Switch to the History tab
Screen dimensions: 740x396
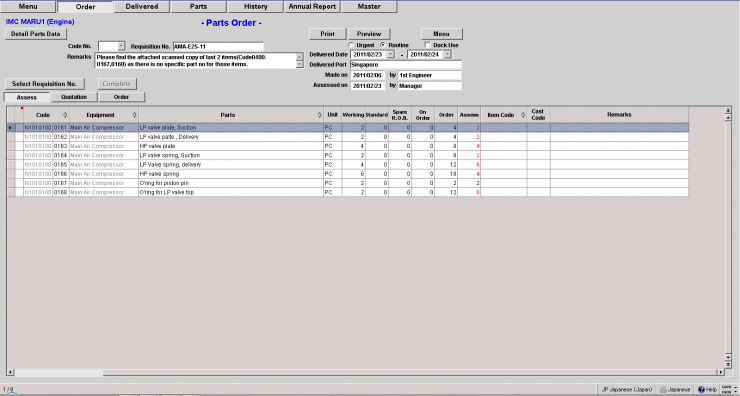click(x=255, y=7)
